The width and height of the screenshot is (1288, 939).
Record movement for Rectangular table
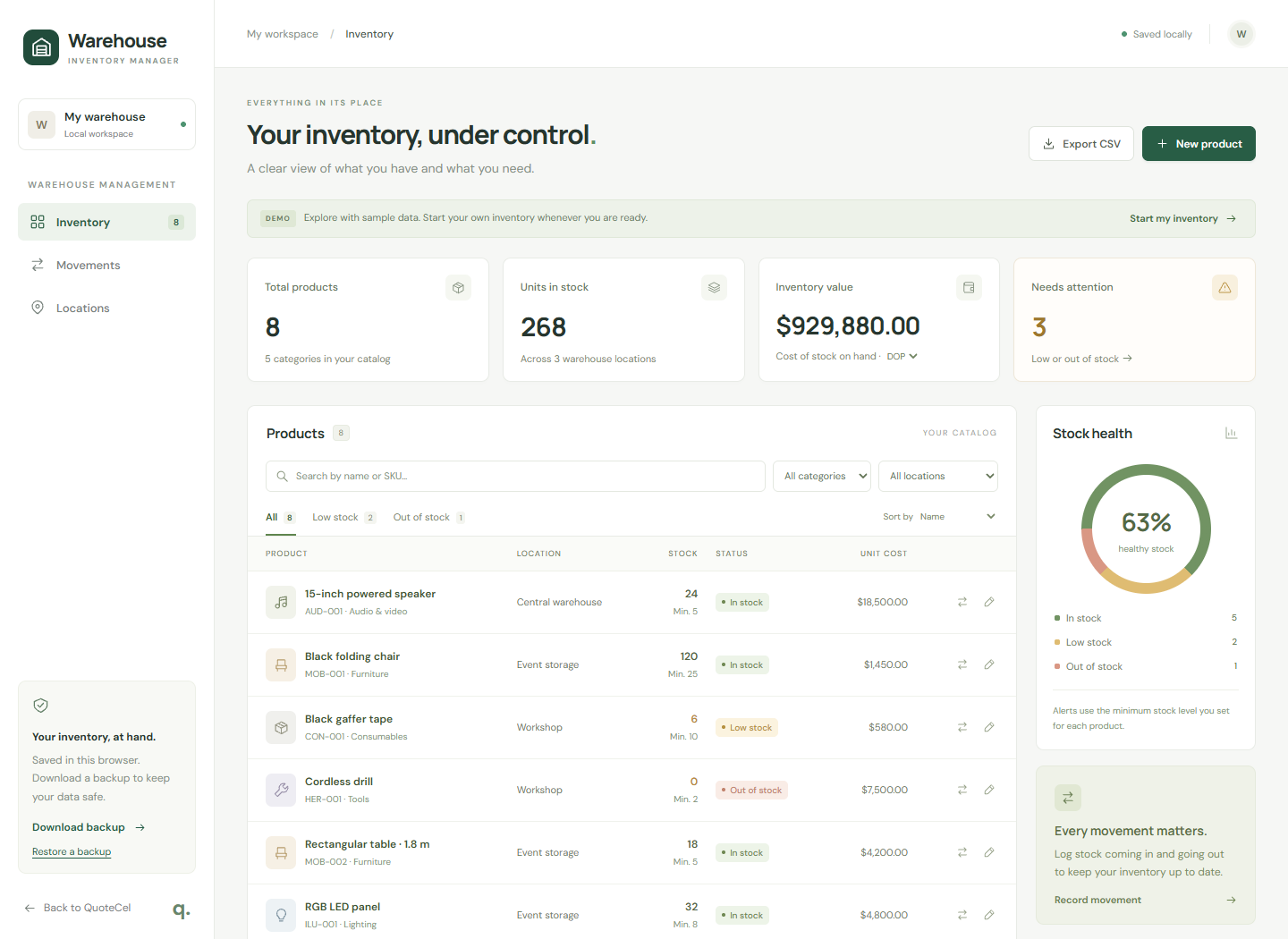click(962, 852)
